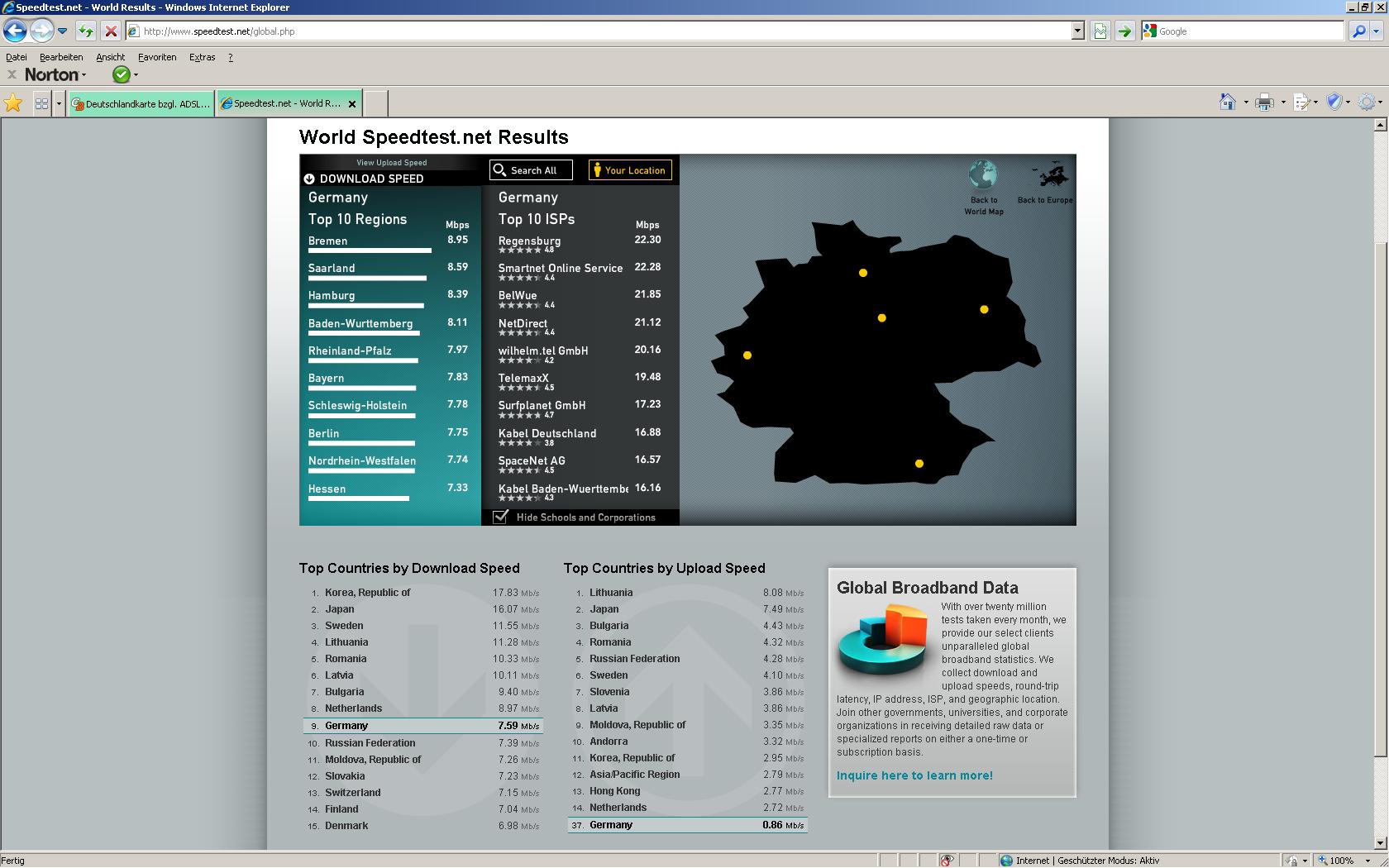This screenshot has height=868, width=1389.
Task: Click the Home icon in command bar
Action: tap(1228, 103)
